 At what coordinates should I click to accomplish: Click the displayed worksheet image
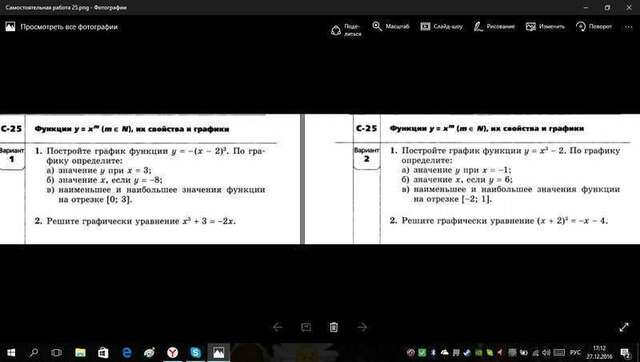(320, 179)
